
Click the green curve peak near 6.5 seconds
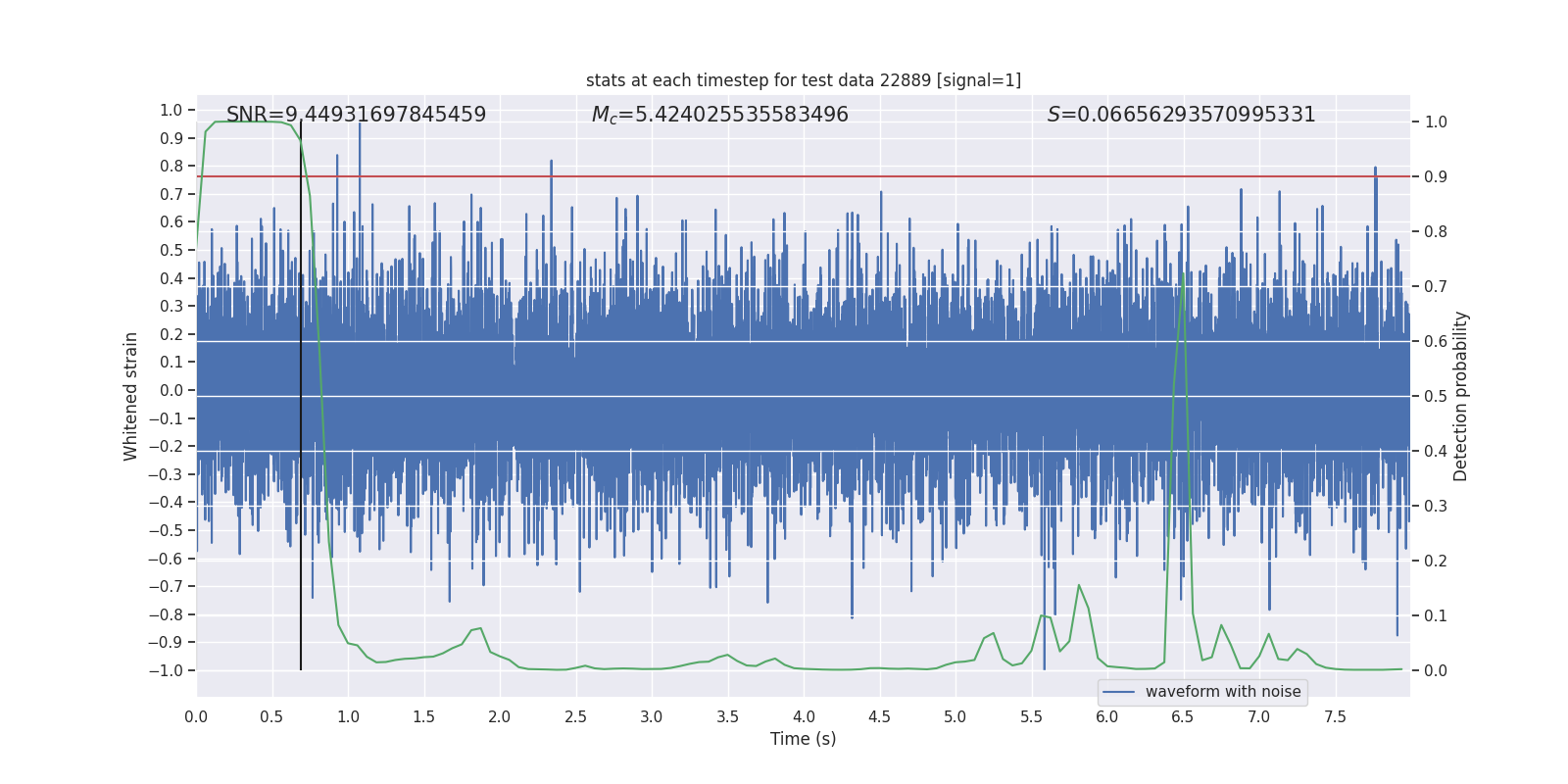pos(1183,274)
